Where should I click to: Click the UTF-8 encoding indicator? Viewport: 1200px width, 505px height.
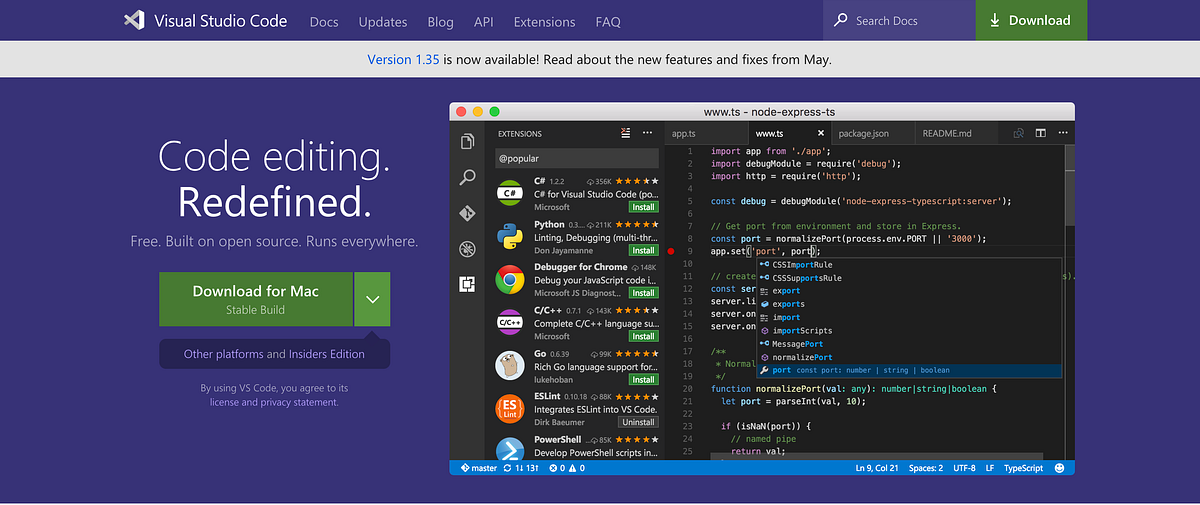(965, 468)
